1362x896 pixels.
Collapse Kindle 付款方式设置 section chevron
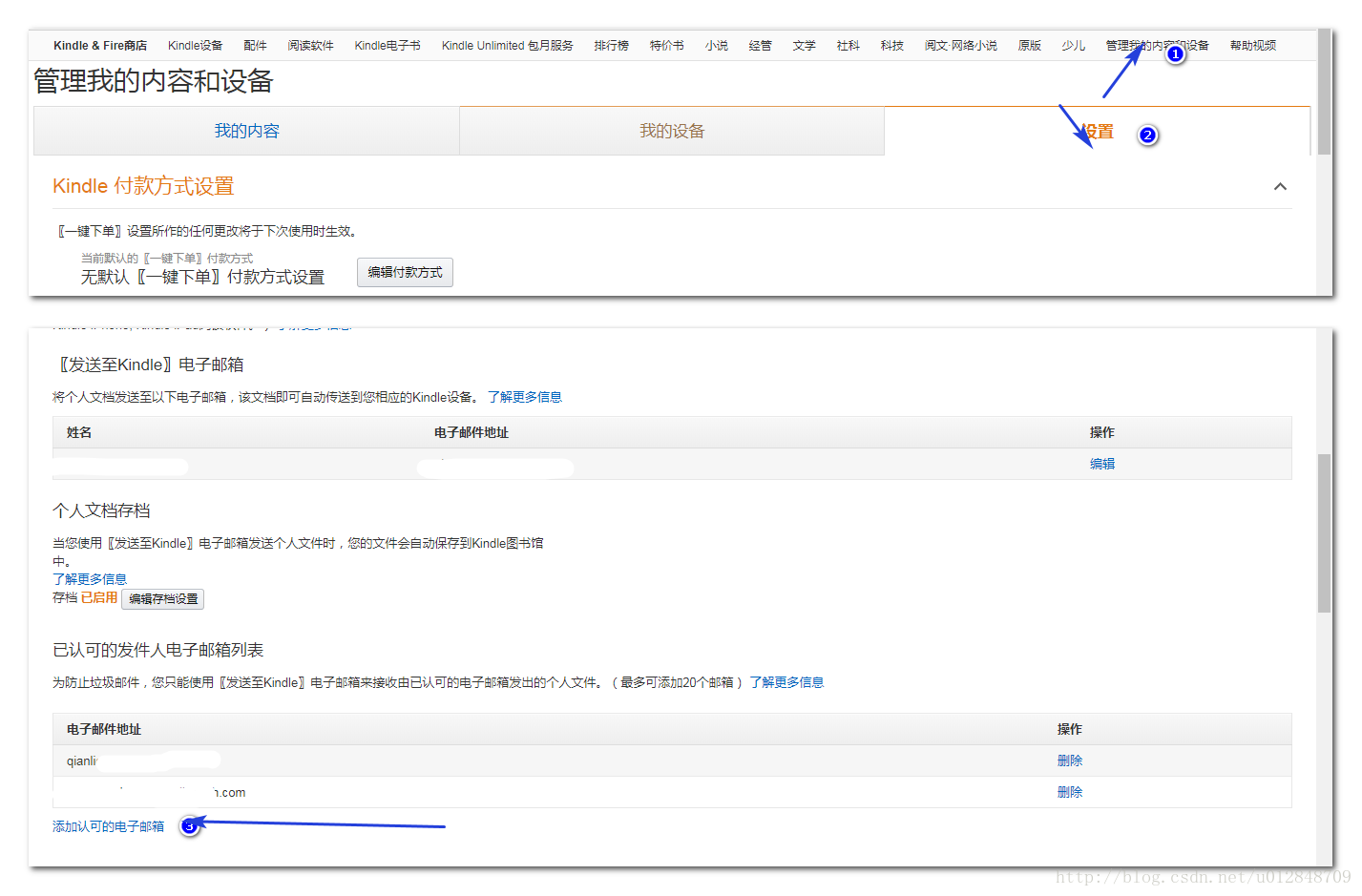tap(1280, 186)
